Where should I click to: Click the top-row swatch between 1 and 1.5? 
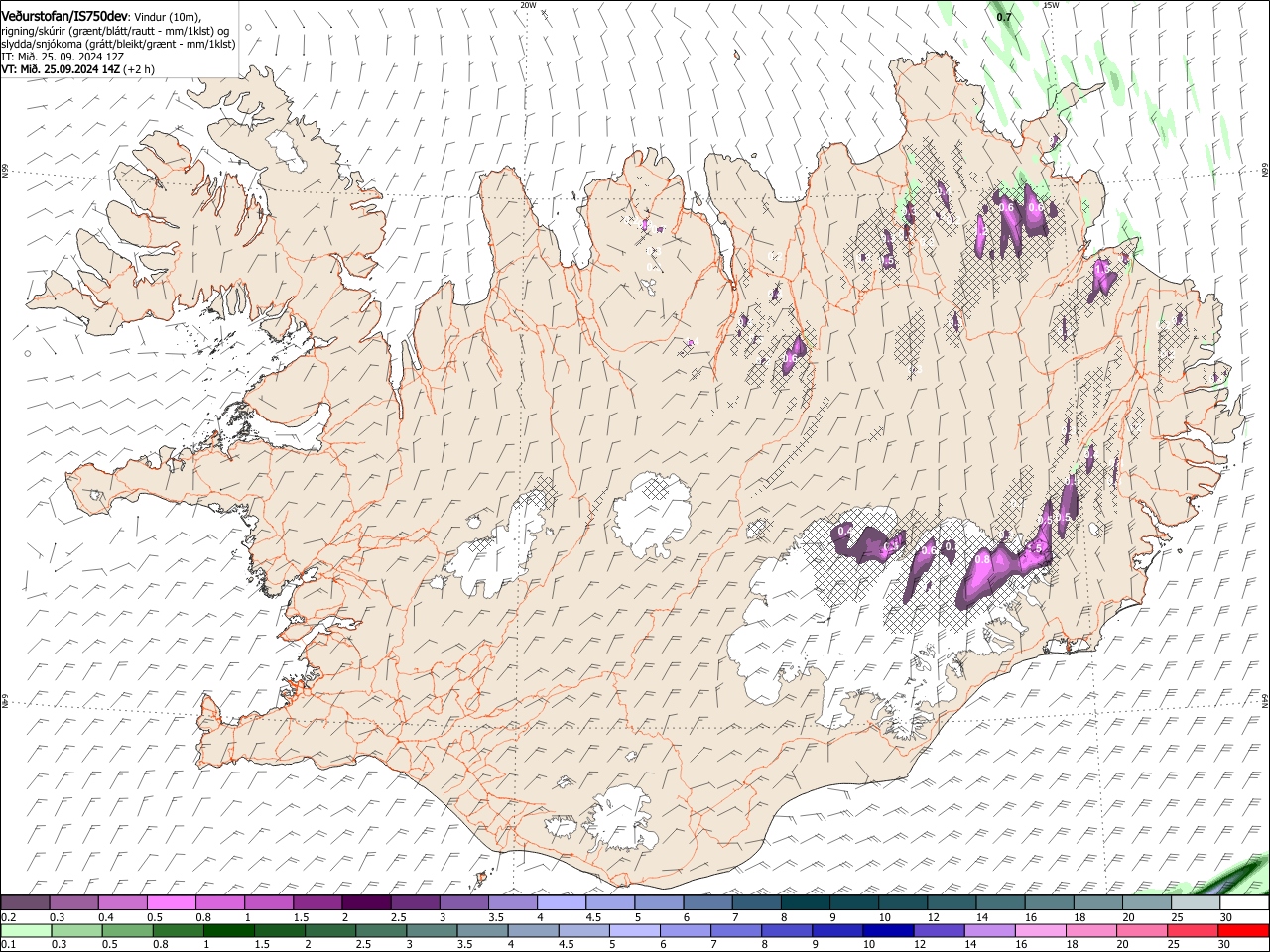(269, 903)
